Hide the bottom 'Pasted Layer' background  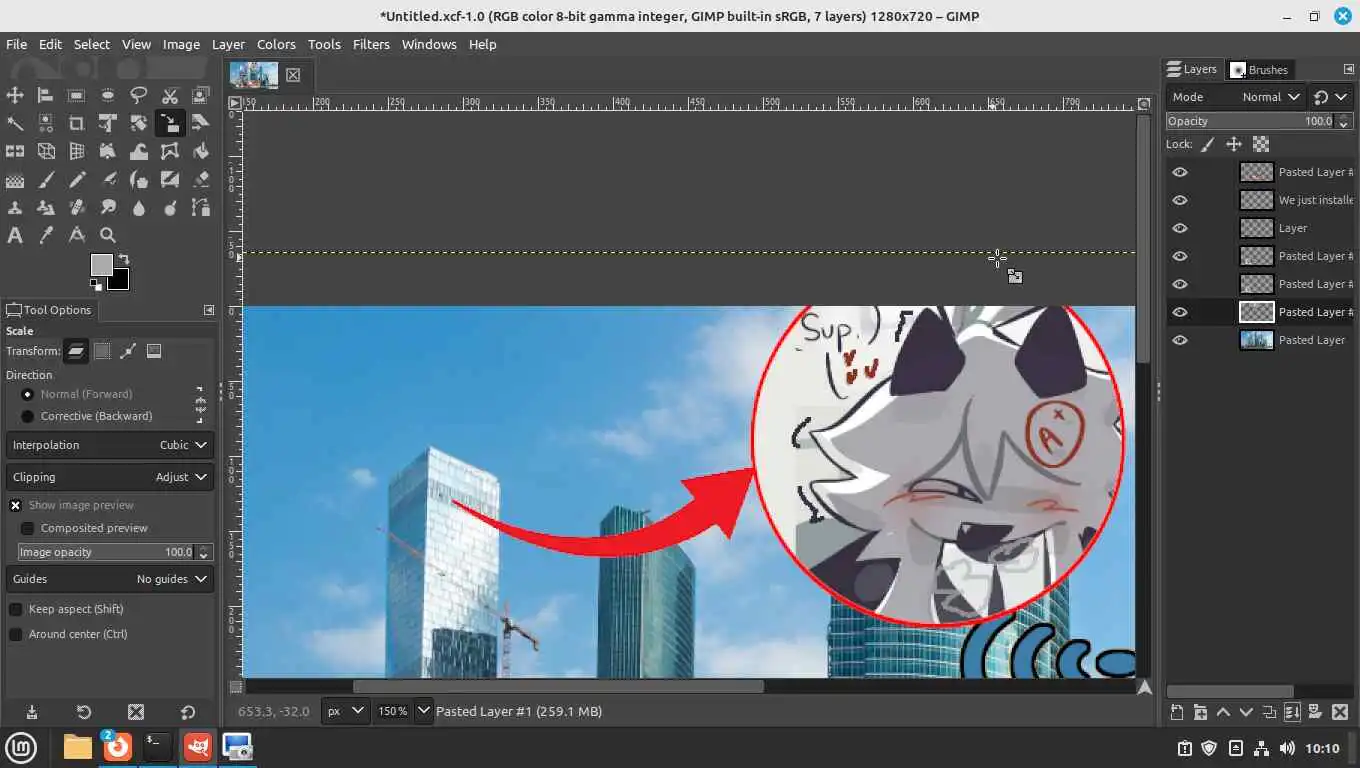[1180, 340]
